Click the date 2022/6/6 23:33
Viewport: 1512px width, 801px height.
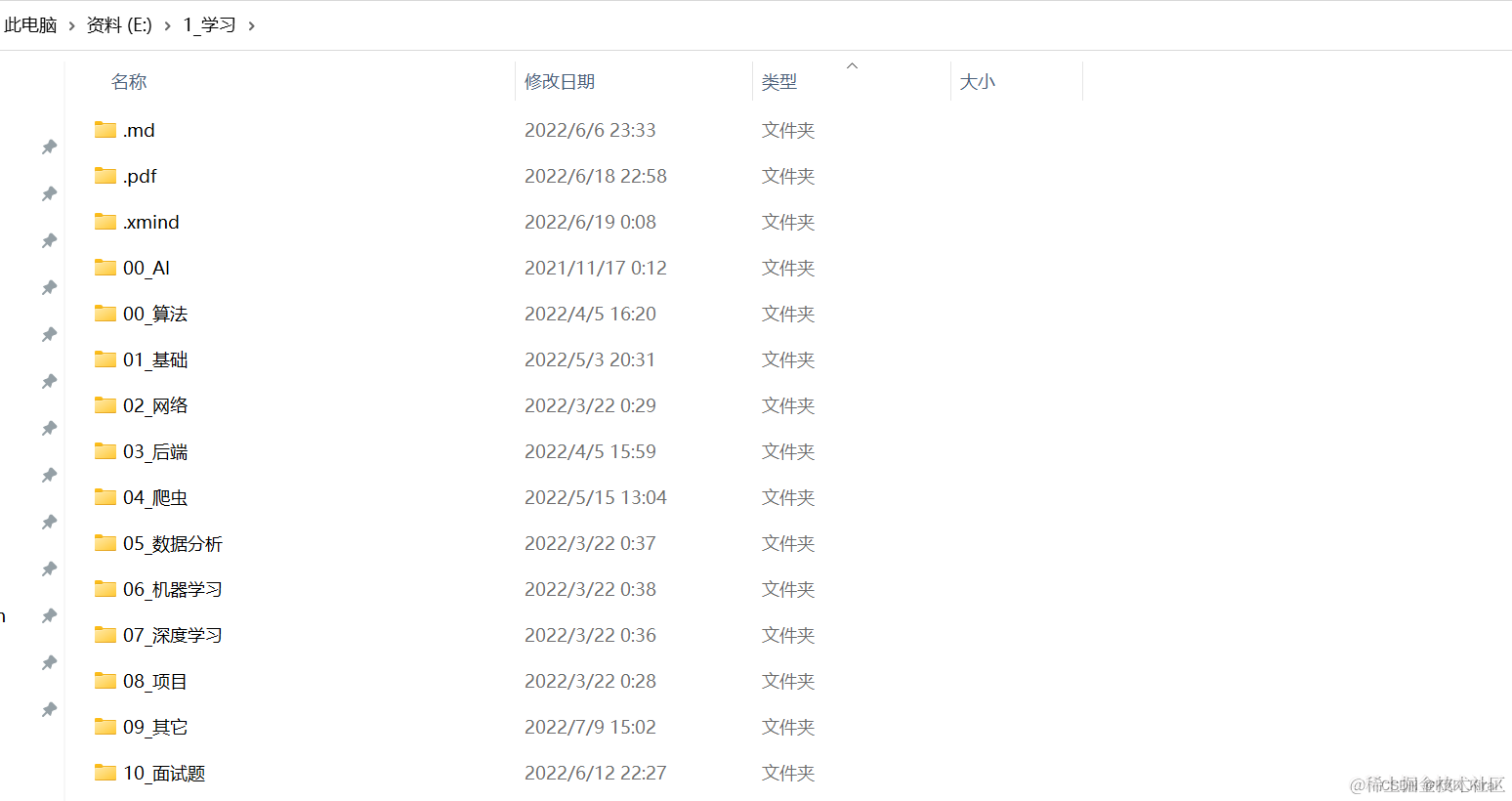point(590,131)
